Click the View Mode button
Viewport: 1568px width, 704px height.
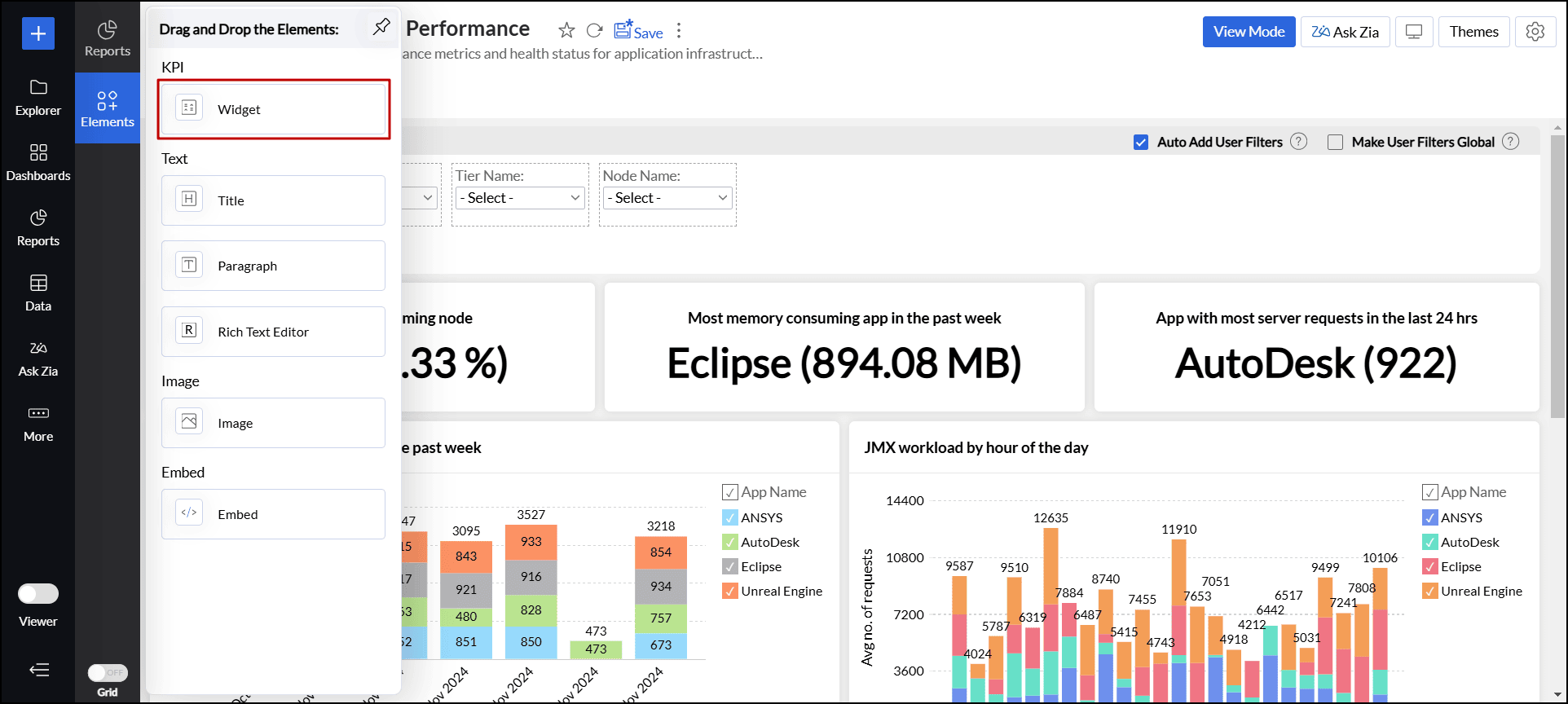coord(1249,32)
